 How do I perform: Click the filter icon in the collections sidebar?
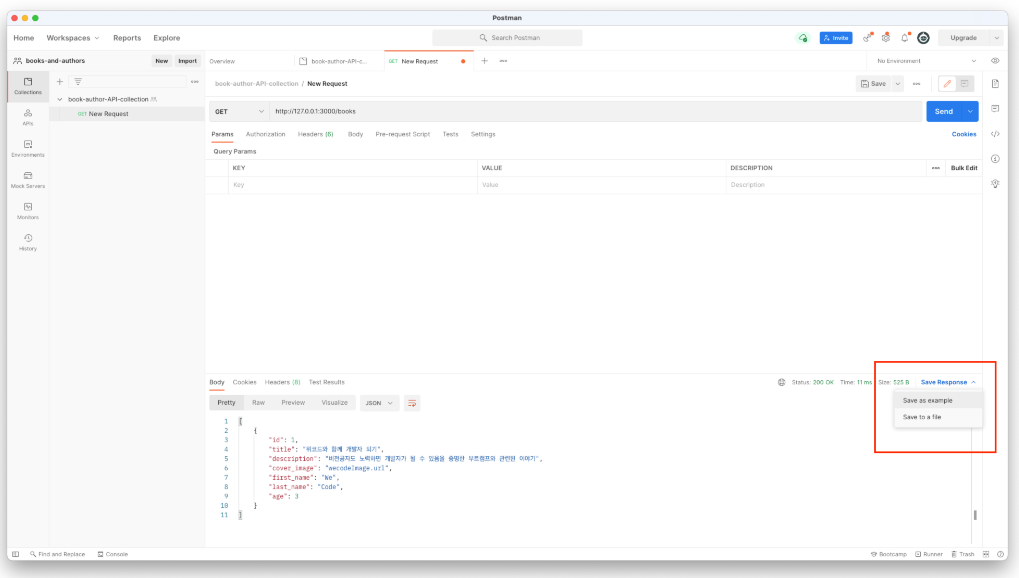tap(78, 82)
